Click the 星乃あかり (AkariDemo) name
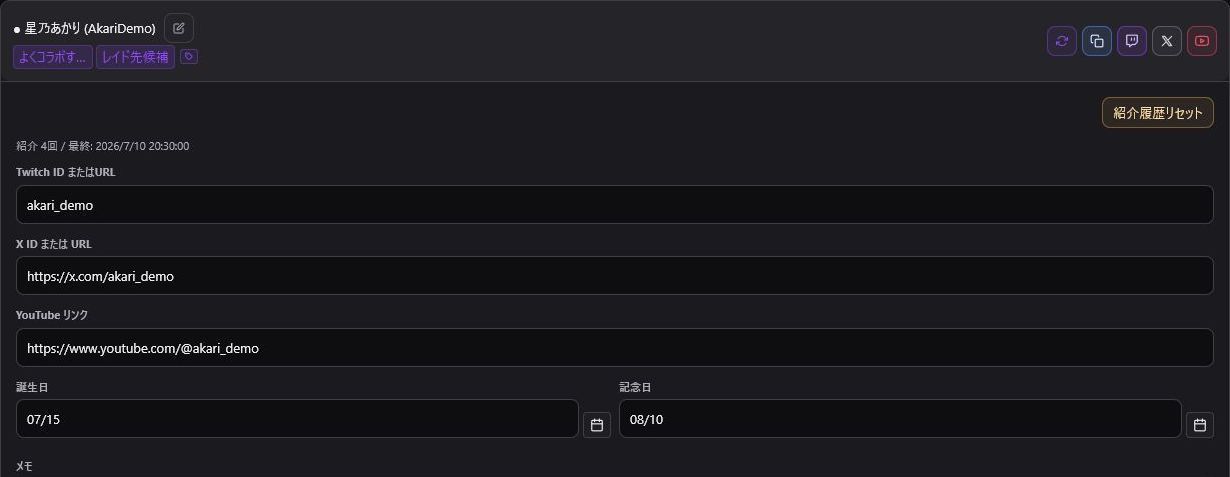The image size is (1230, 477). tap(90, 29)
